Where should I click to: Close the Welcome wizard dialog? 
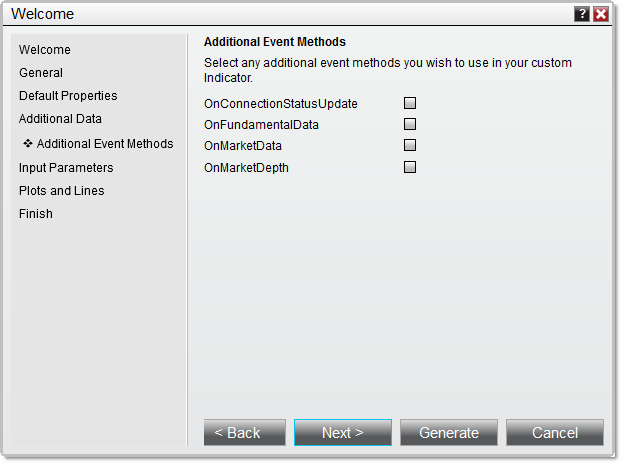point(601,14)
